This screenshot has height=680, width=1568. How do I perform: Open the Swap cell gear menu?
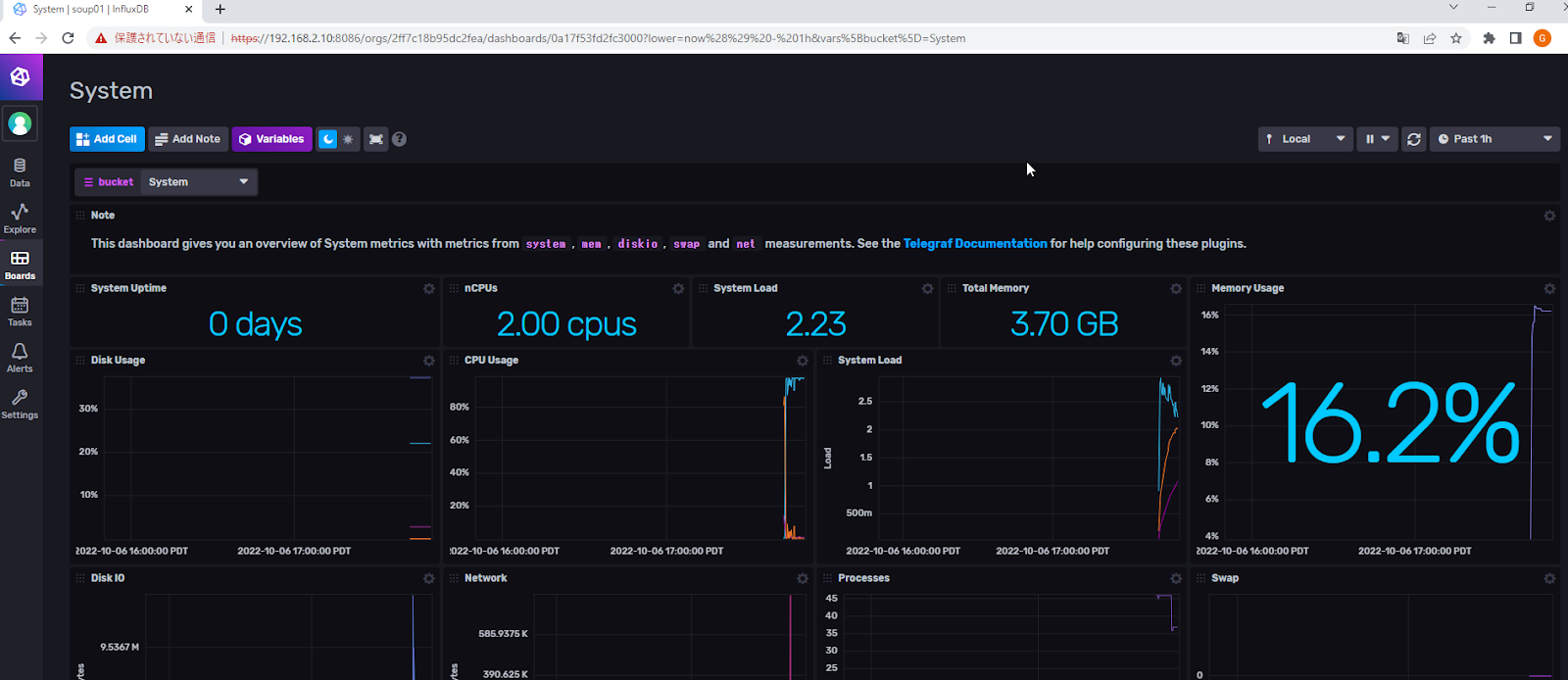point(1549,579)
